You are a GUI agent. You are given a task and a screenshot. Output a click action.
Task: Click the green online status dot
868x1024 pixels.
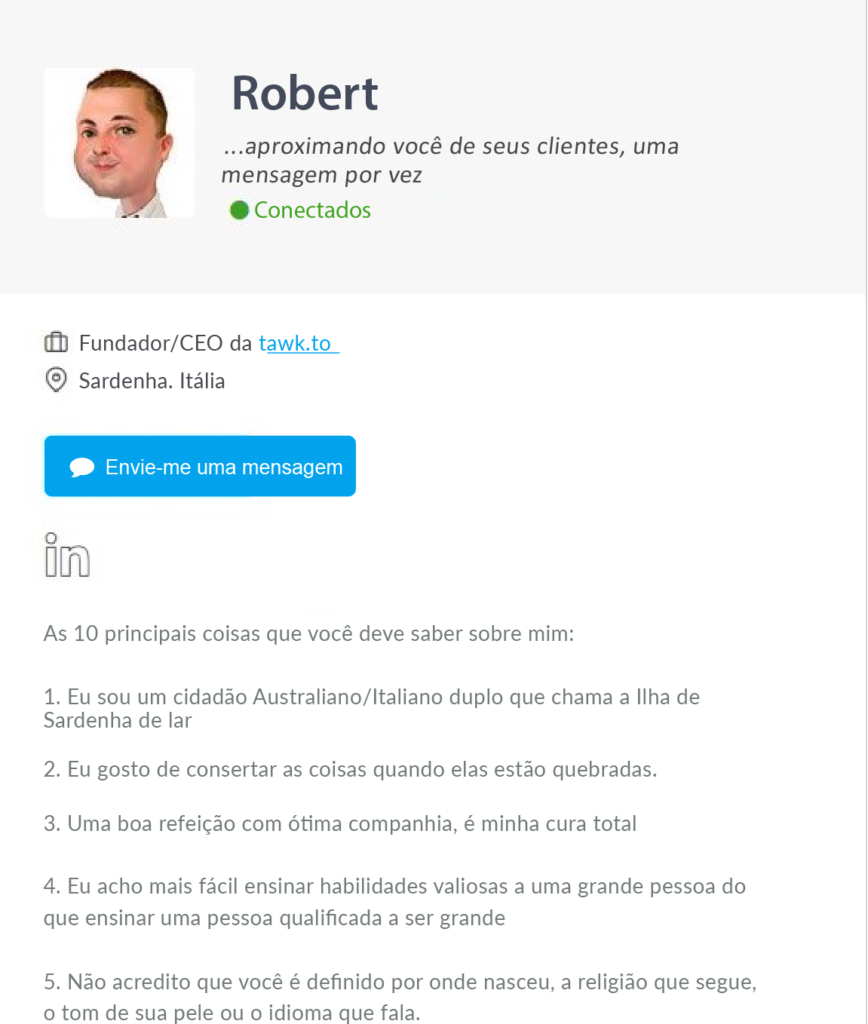pos(239,210)
